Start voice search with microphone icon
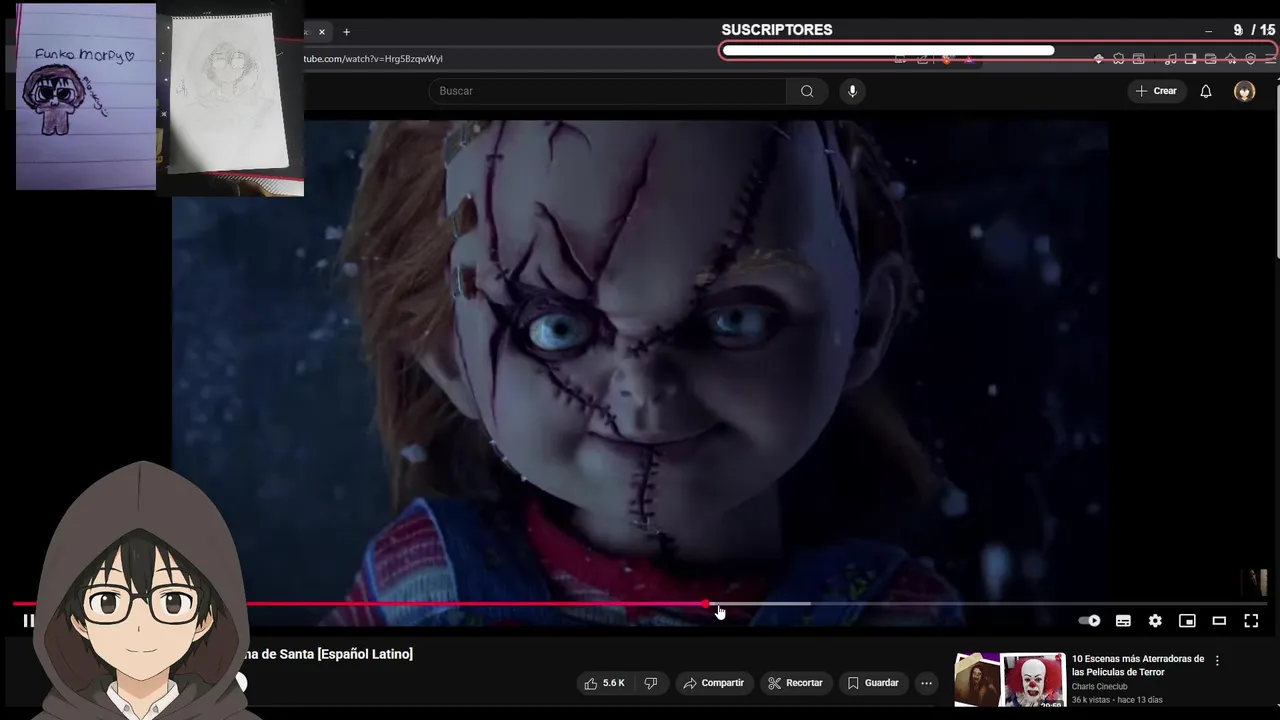 [852, 91]
